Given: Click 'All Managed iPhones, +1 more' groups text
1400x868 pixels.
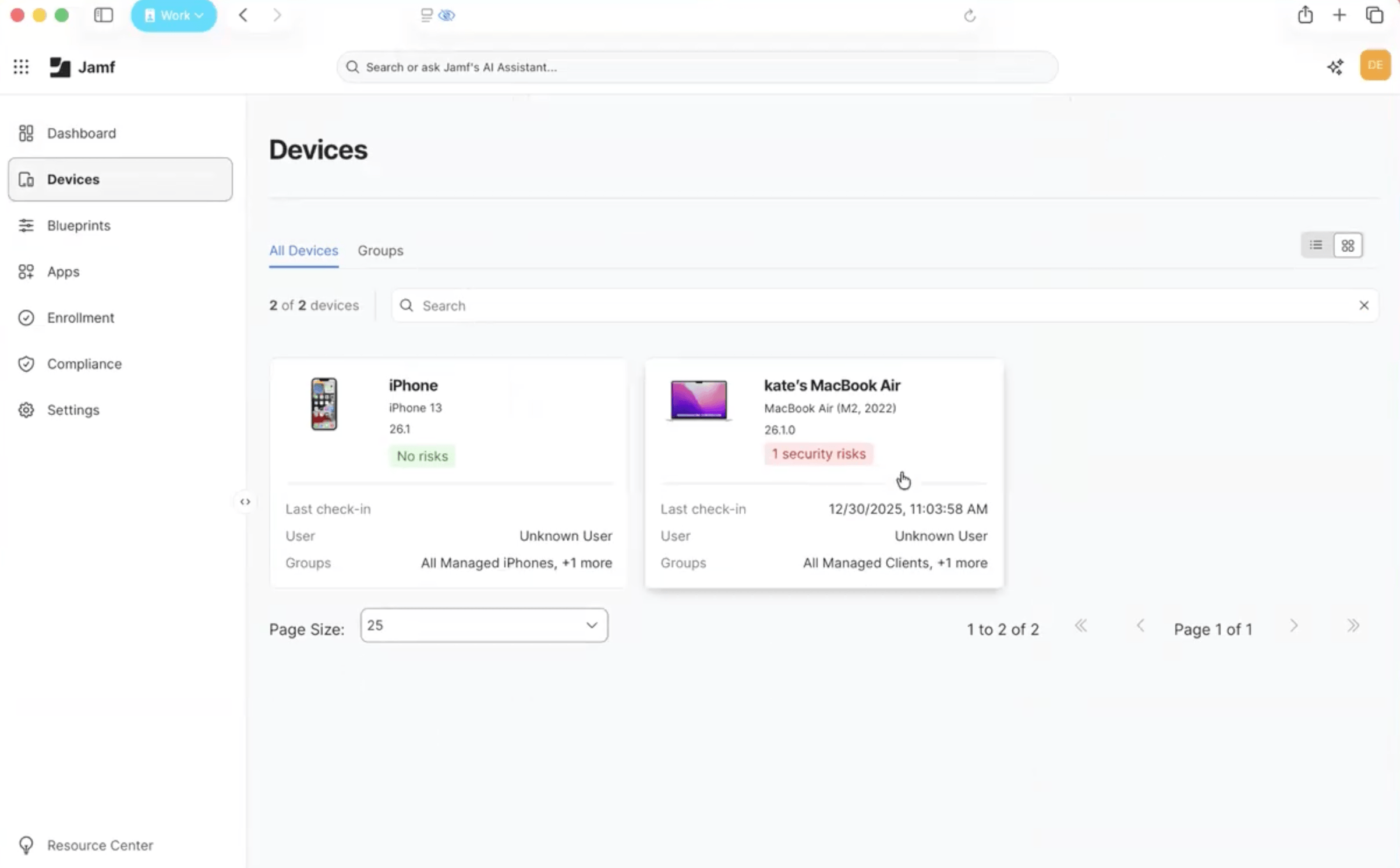Looking at the screenshot, I should (x=517, y=563).
